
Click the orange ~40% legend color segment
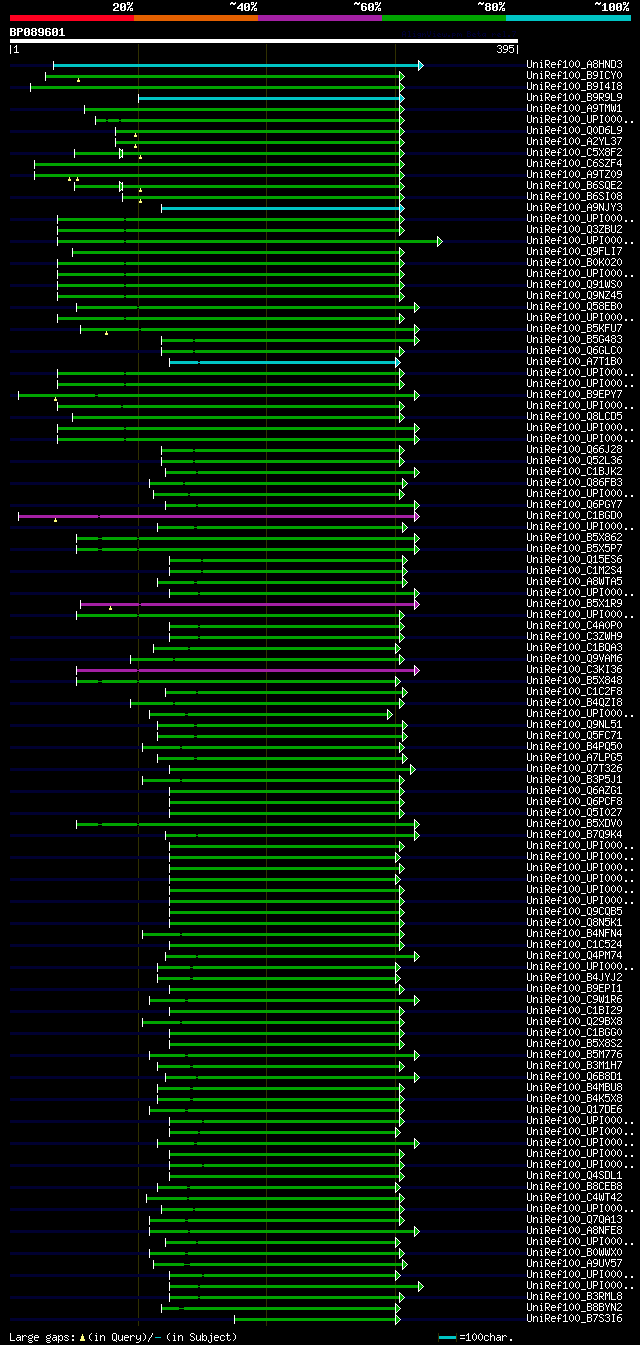coord(196,17)
